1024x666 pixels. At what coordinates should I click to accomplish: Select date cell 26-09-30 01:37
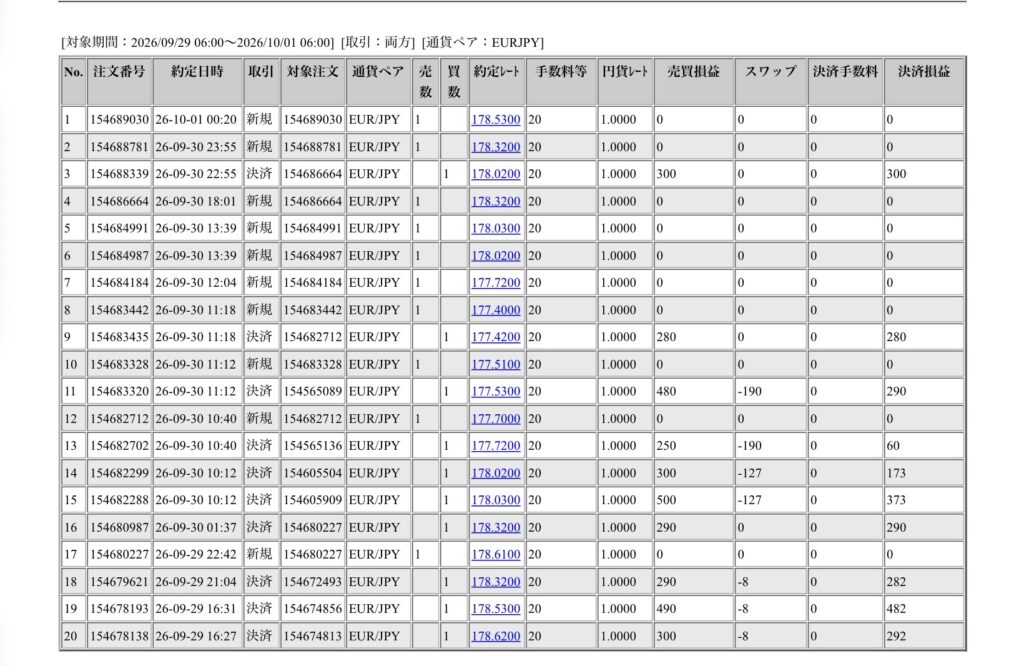196,527
